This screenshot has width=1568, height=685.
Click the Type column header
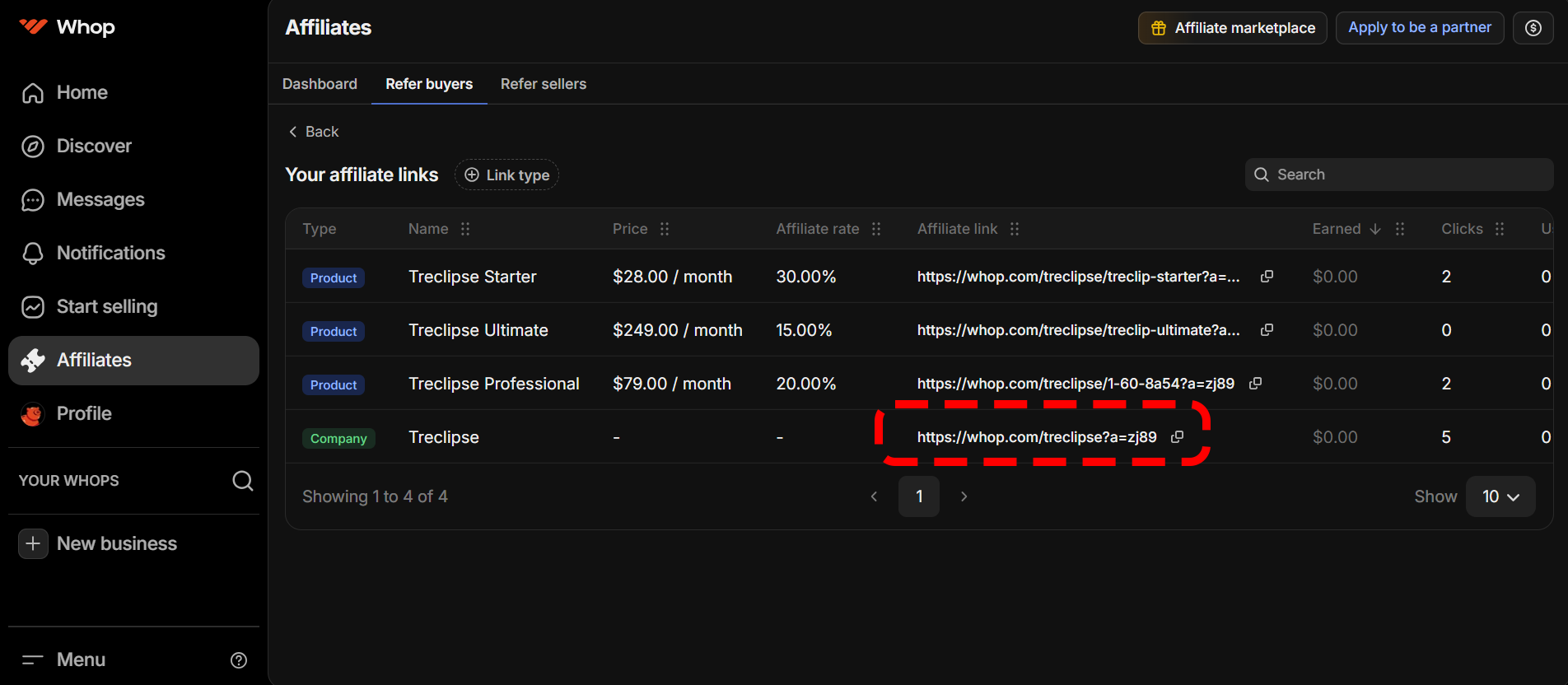pyautogui.click(x=320, y=229)
